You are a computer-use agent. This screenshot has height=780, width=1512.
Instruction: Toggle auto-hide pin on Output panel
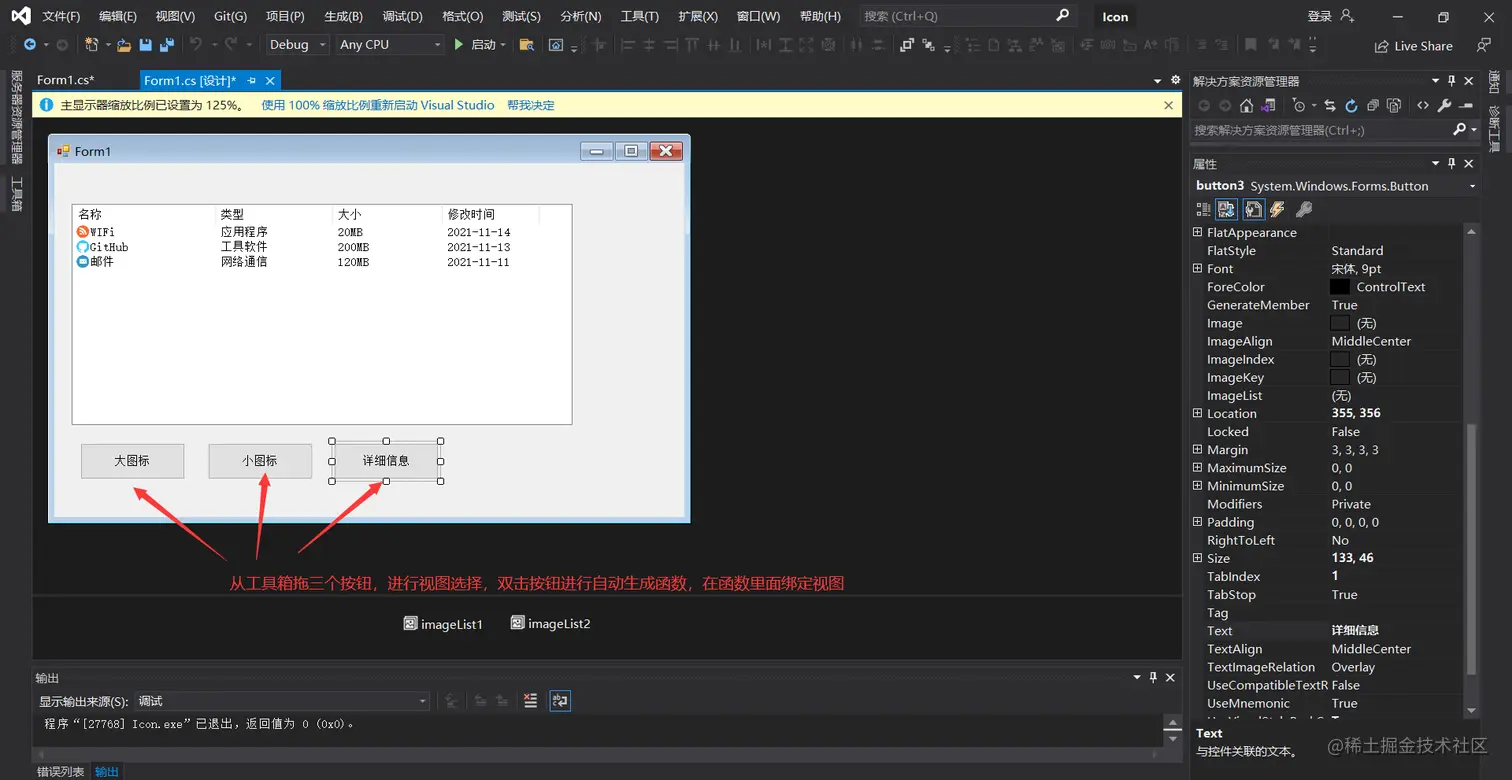point(1153,677)
